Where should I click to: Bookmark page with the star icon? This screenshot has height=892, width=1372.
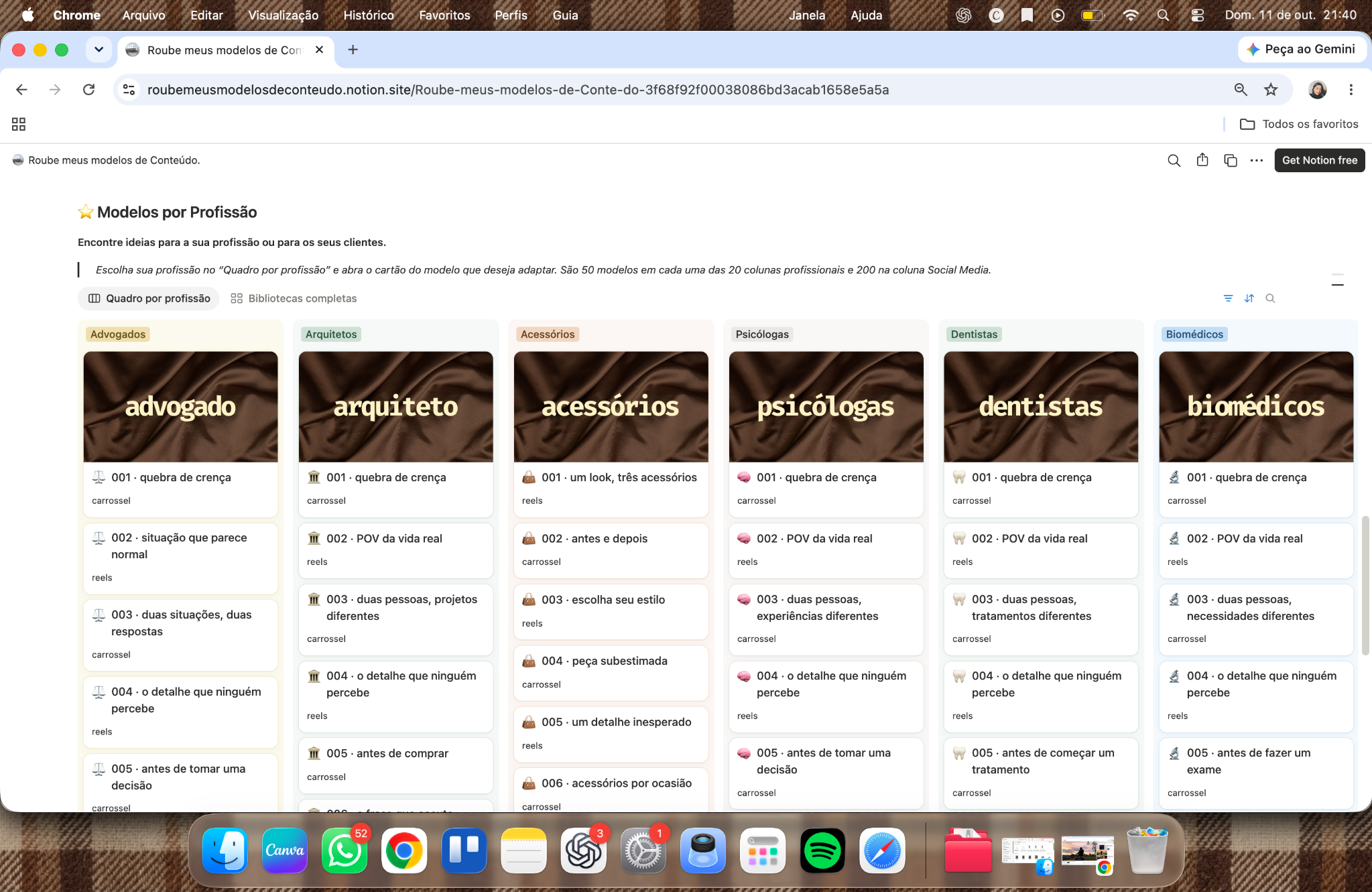click(x=1271, y=90)
